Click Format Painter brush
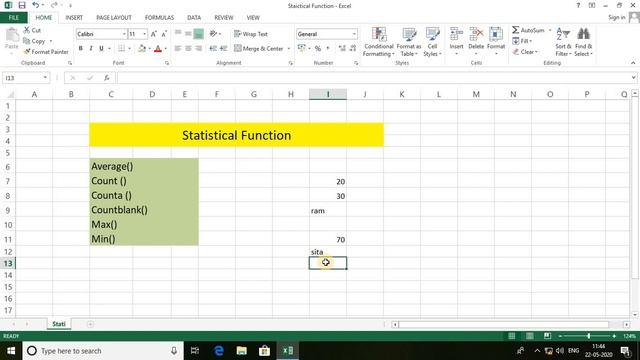The height and width of the screenshot is (360, 640). click(x=46, y=52)
